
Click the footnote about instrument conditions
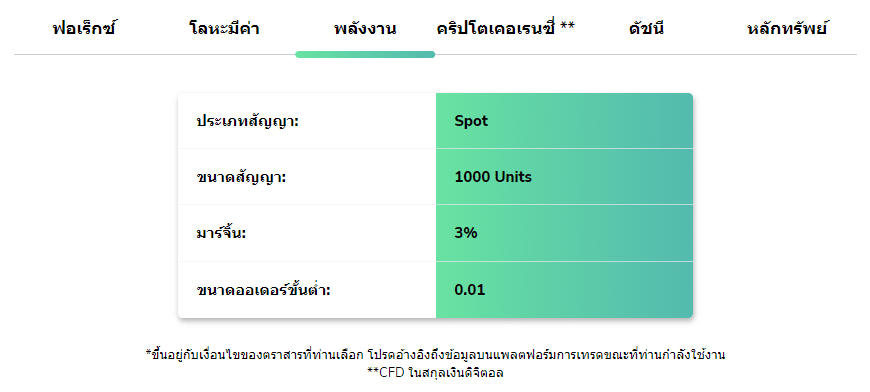(x=436, y=355)
